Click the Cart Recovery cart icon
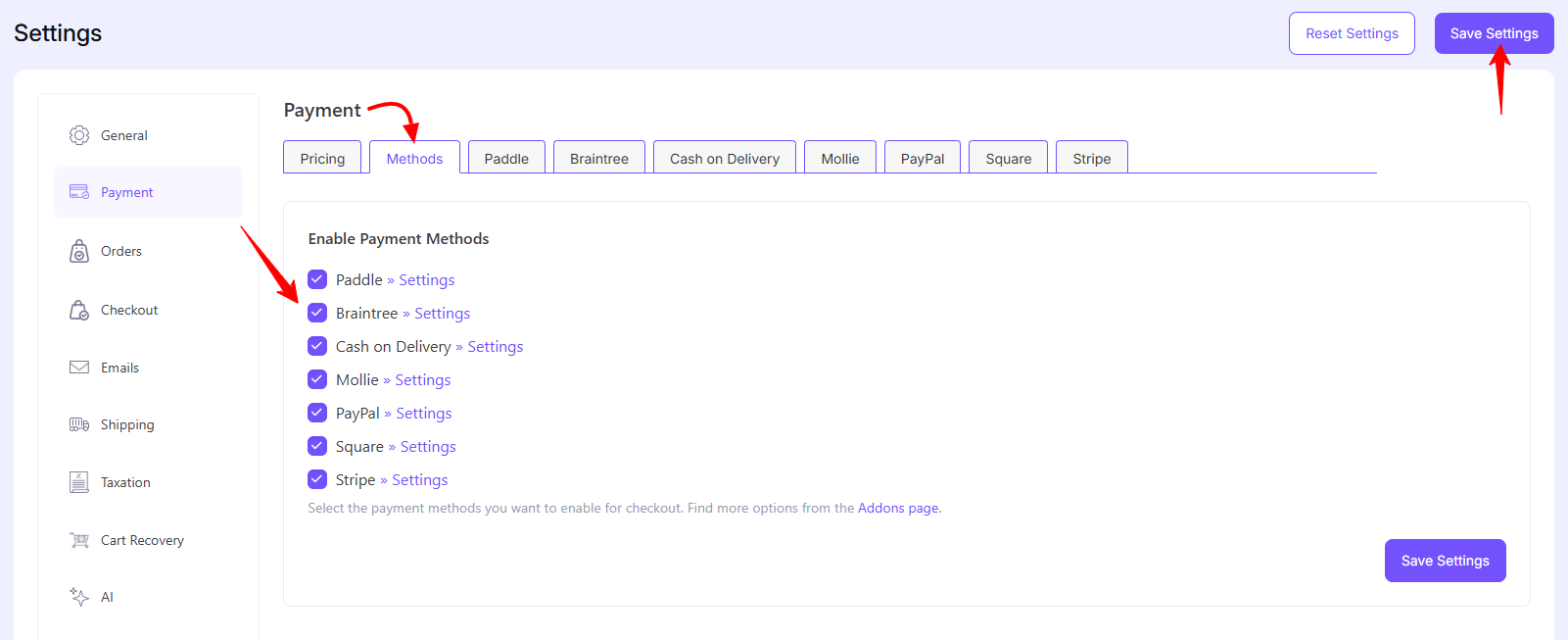1568x640 pixels. pyautogui.click(x=79, y=540)
